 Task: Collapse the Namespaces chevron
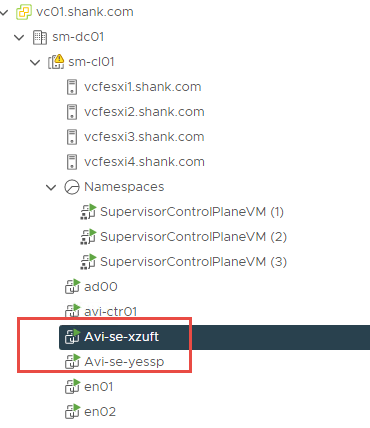point(51,187)
